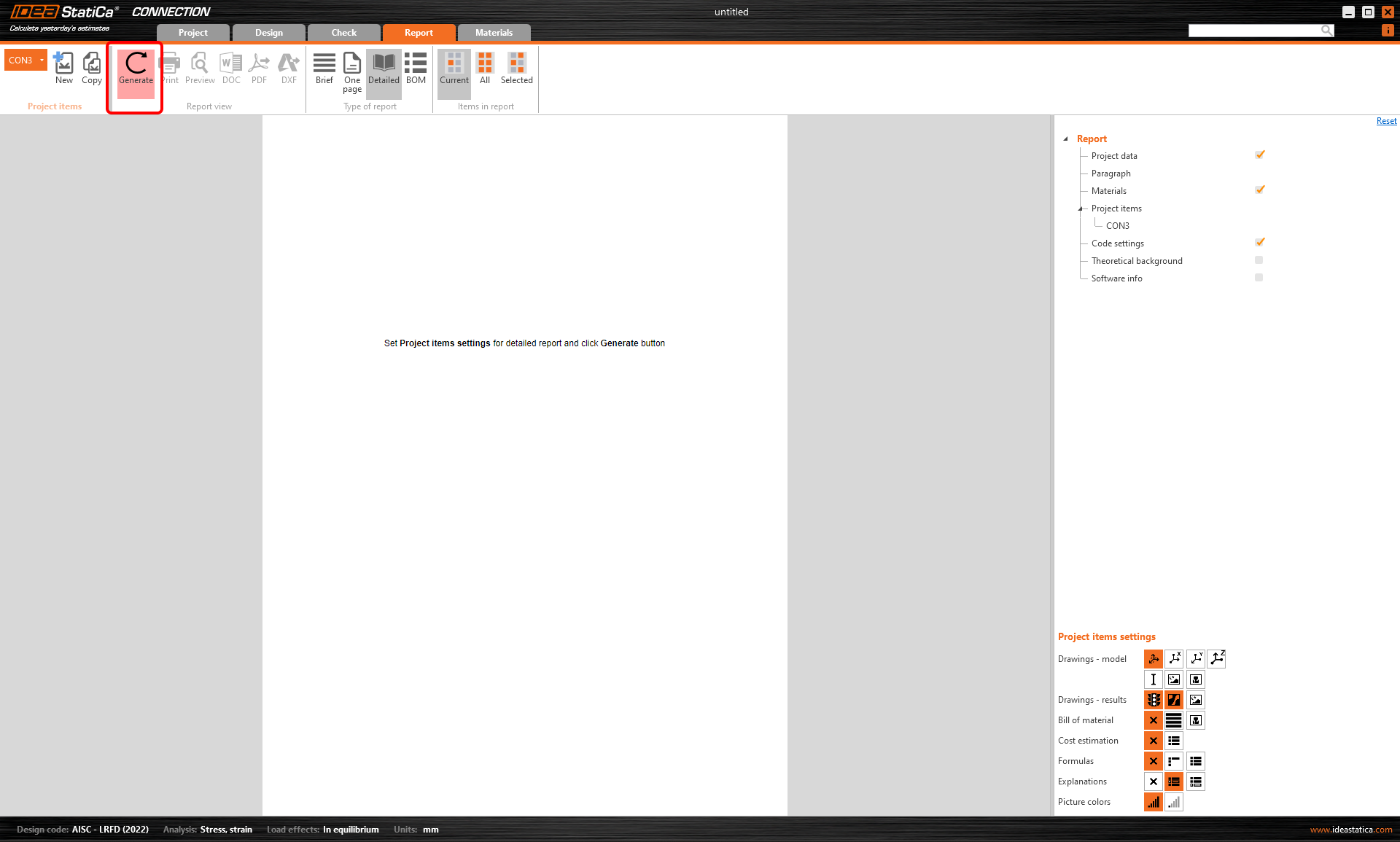This screenshot has height=842, width=1400.
Task: Collapse the Project items tree node
Action: click(1081, 208)
